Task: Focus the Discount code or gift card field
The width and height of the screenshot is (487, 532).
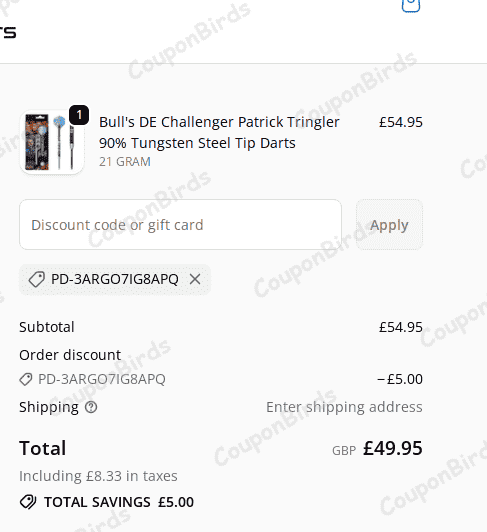Action: pos(181,225)
